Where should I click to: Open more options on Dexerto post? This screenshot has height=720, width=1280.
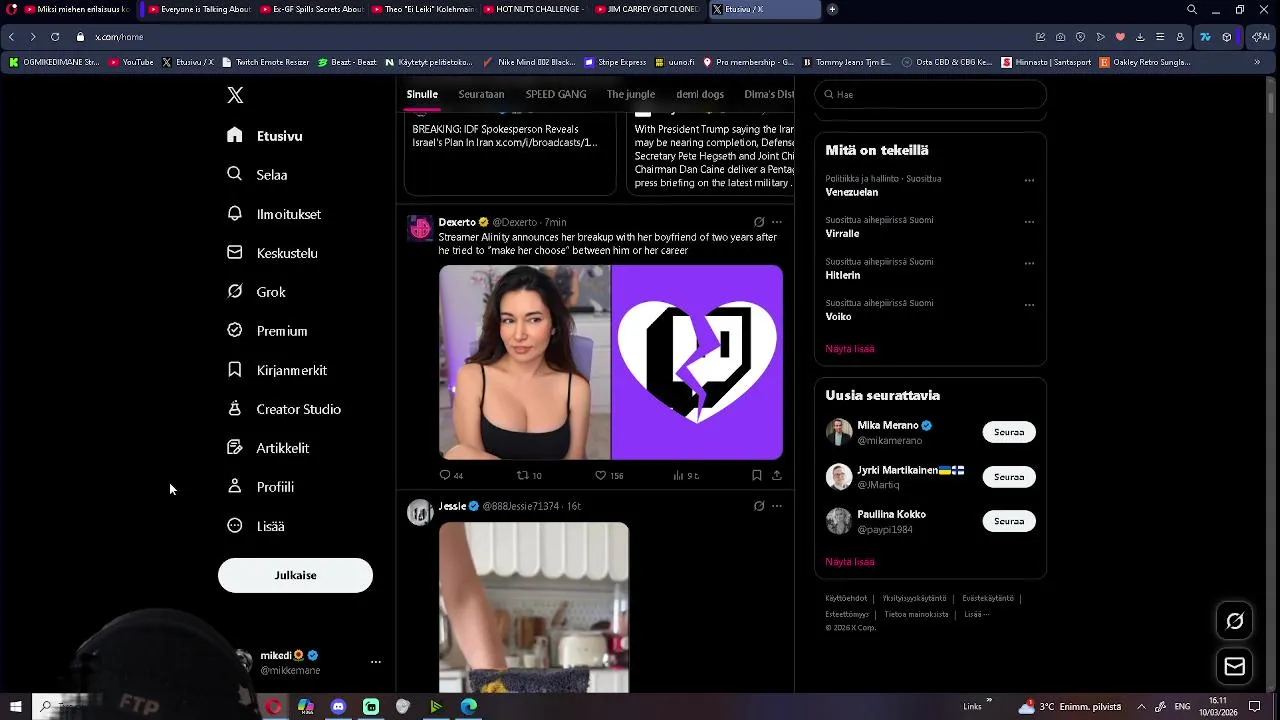[777, 222]
